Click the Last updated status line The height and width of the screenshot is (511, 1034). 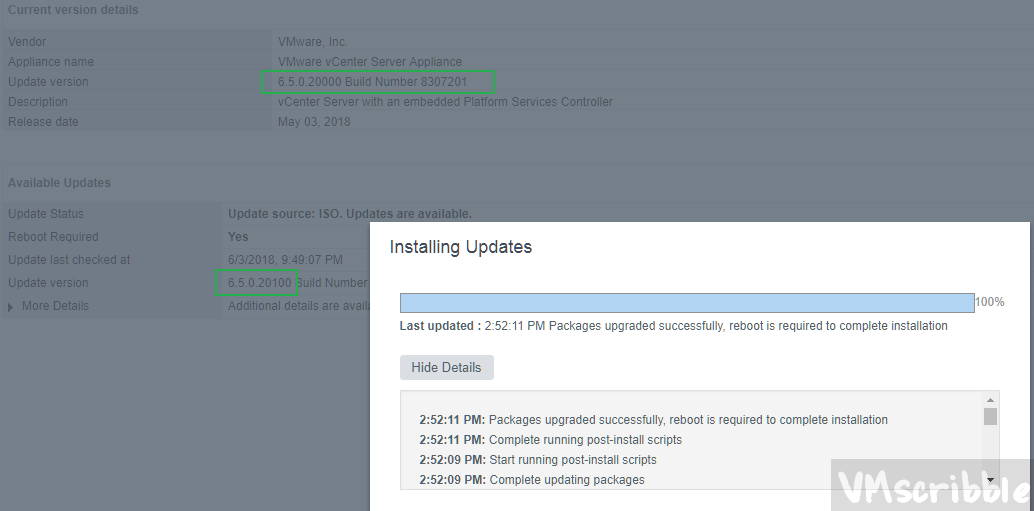(x=673, y=326)
